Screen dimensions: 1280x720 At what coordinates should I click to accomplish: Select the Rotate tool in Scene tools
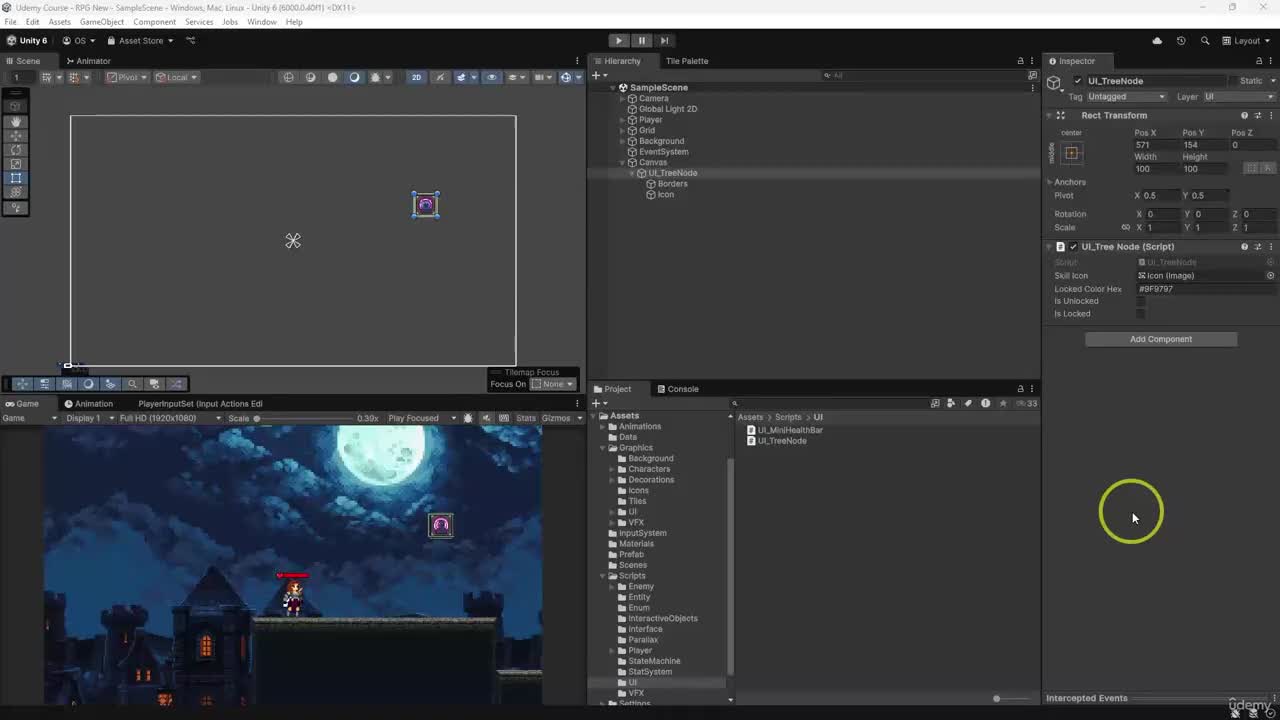point(16,150)
